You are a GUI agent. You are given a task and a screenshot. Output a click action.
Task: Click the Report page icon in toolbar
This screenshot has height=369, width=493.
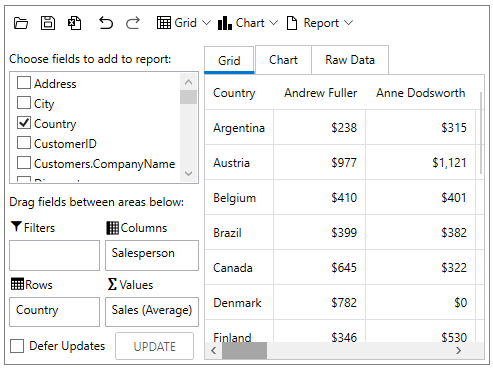292,23
